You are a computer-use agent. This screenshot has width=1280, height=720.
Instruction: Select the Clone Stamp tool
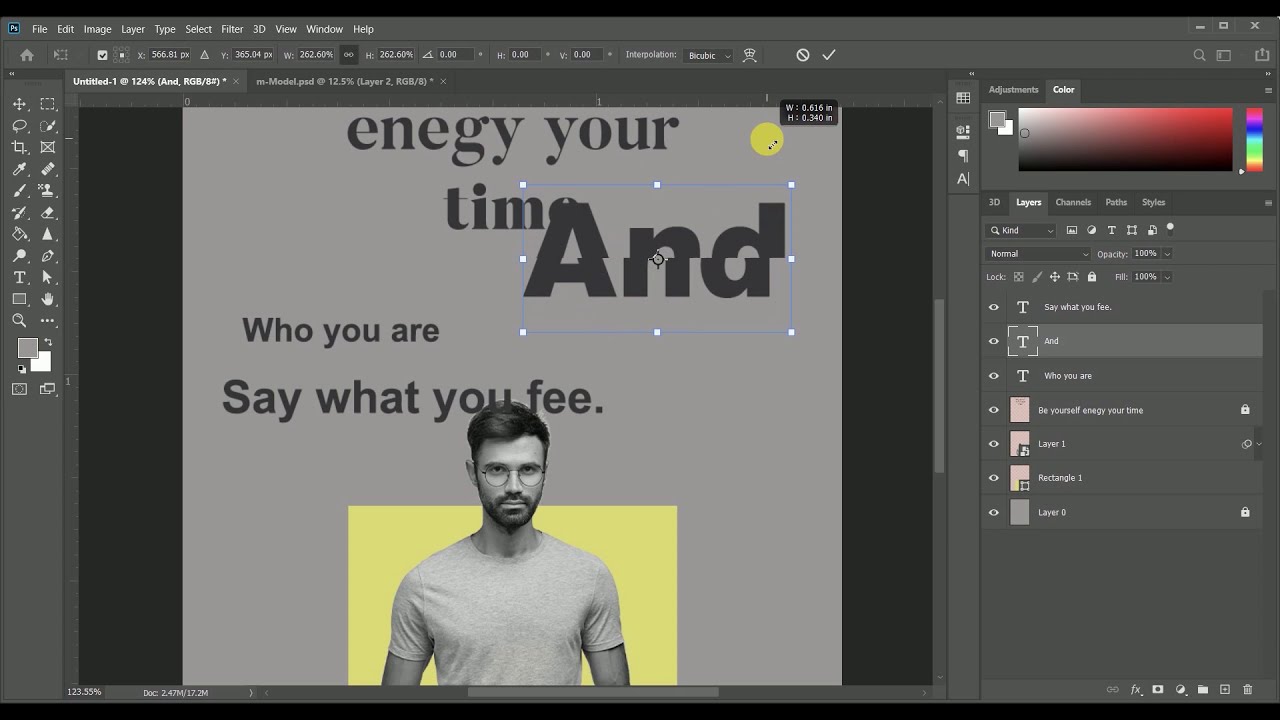pos(47,191)
